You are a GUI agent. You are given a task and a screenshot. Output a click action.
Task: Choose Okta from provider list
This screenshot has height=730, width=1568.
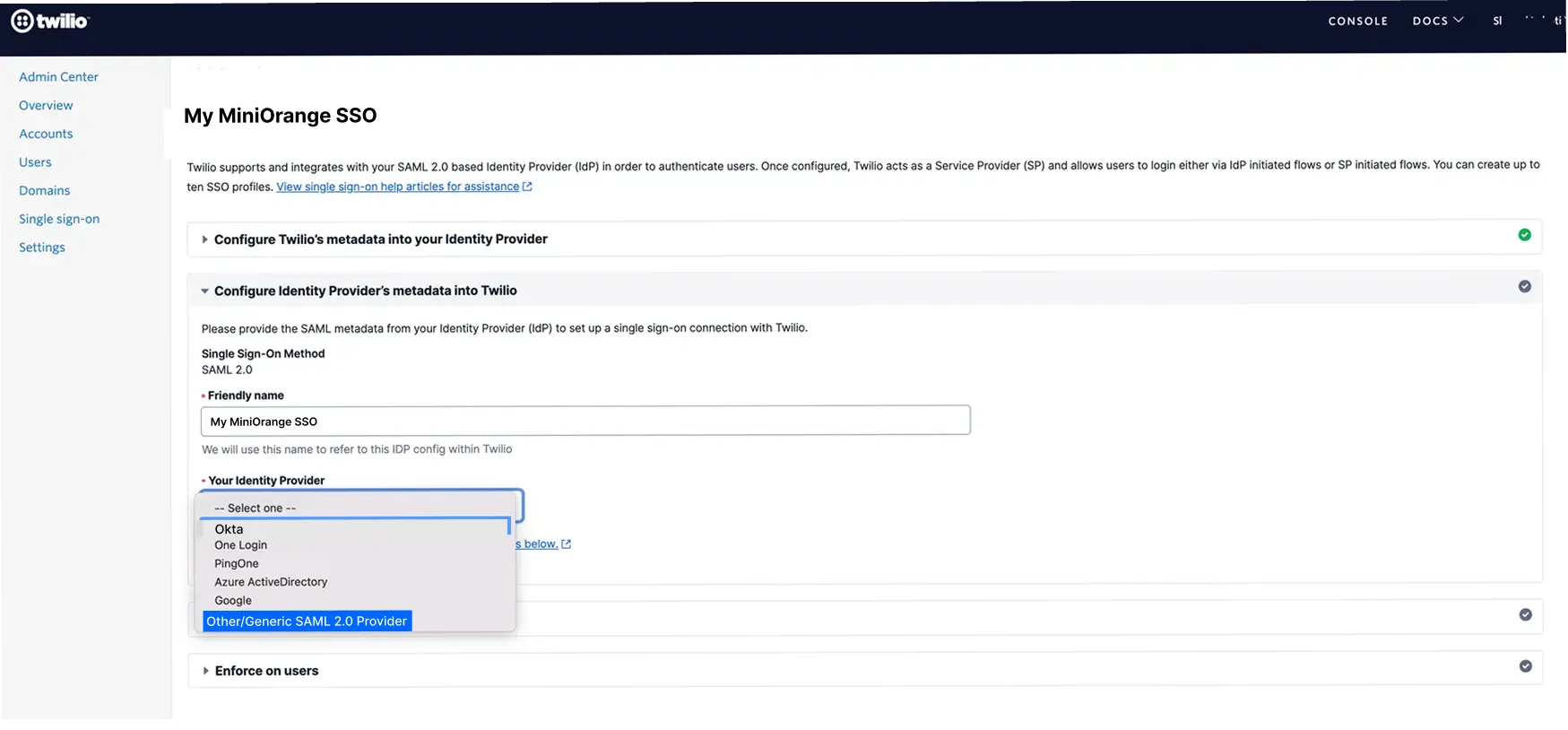[x=229, y=529]
